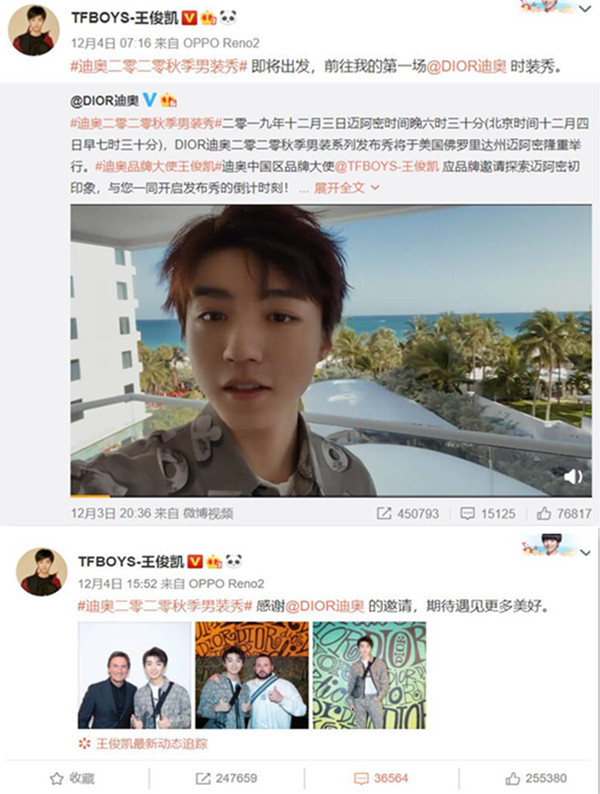This screenshot has height=794, width=600.
Task: Mute the video using speaker icon
Action: [x=573, y=476]
